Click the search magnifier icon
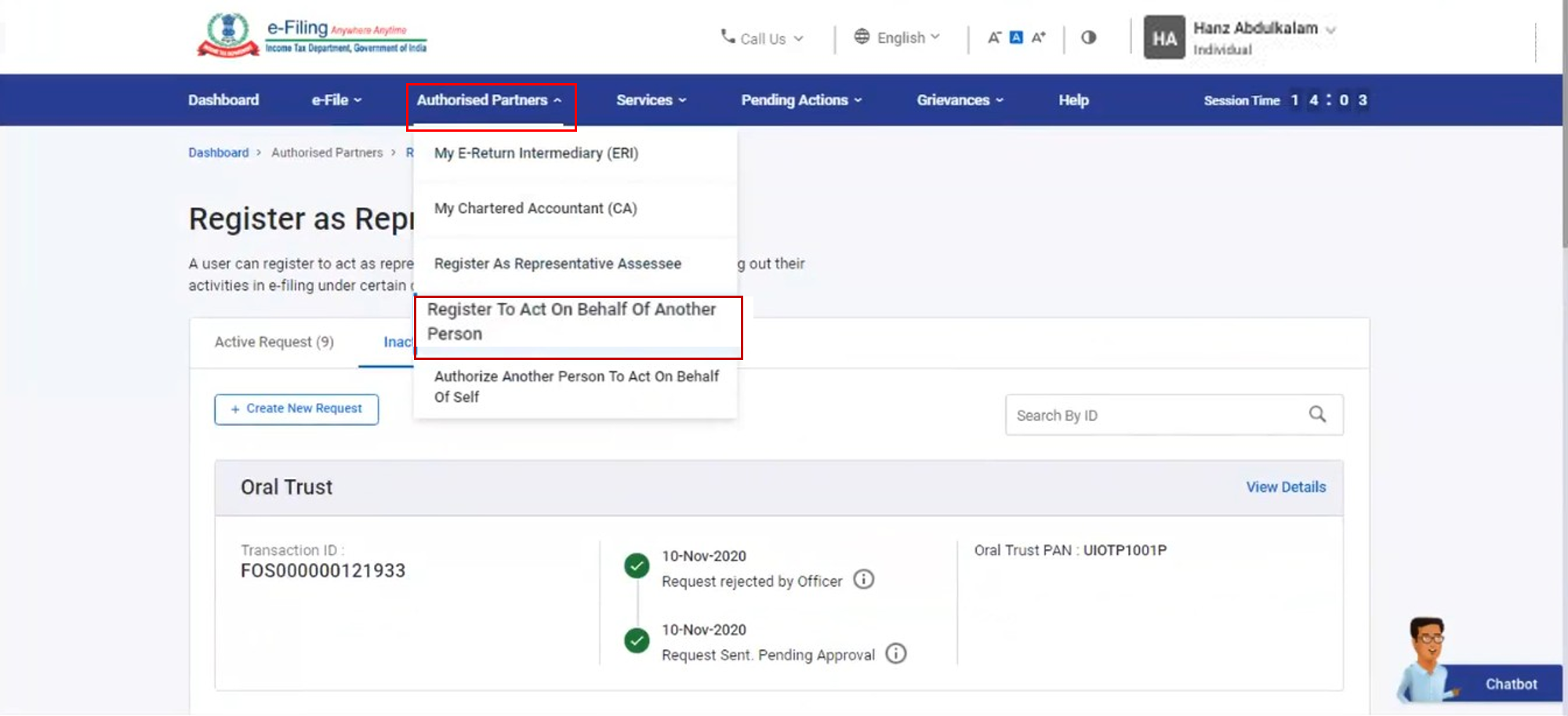 pyautogui.click(x=1317, y=414)
